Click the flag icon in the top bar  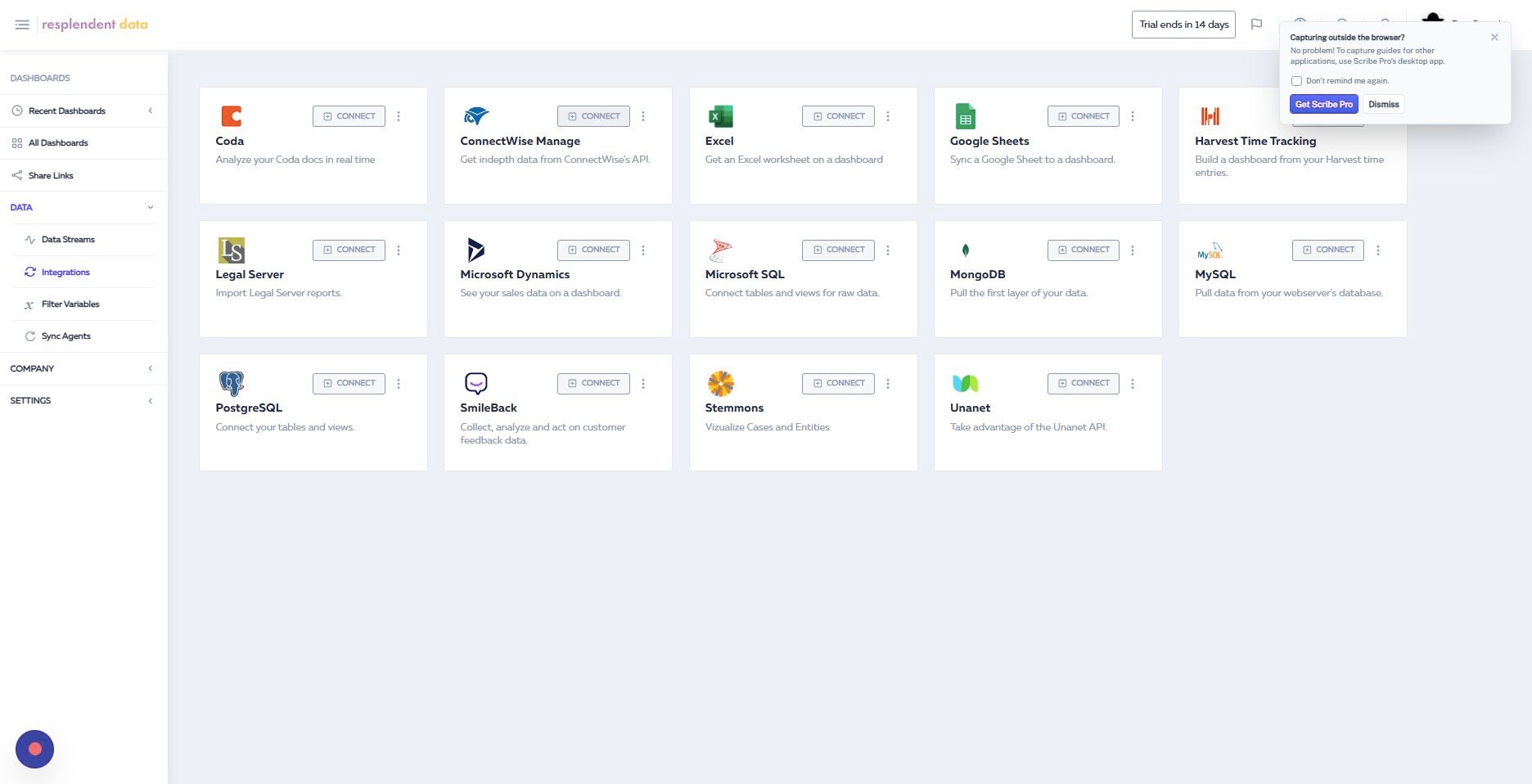pos(1257,24)
